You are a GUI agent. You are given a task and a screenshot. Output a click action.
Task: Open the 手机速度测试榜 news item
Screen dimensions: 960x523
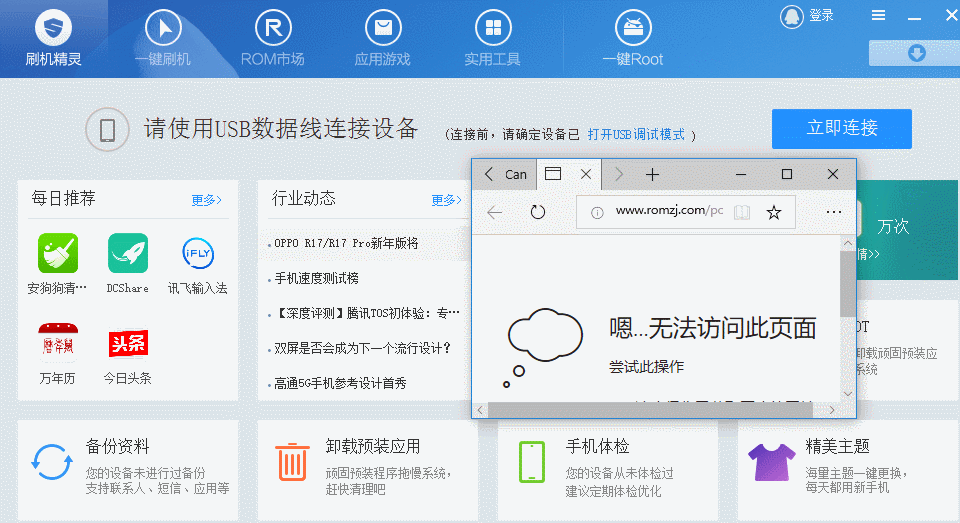coord(317,278)
